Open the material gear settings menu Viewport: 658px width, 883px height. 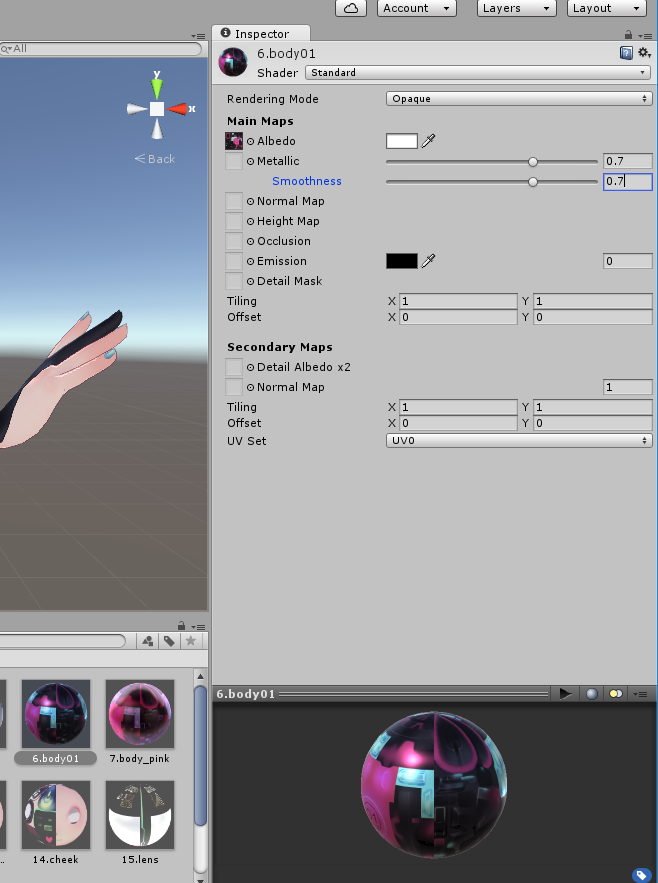pos(644,53)
